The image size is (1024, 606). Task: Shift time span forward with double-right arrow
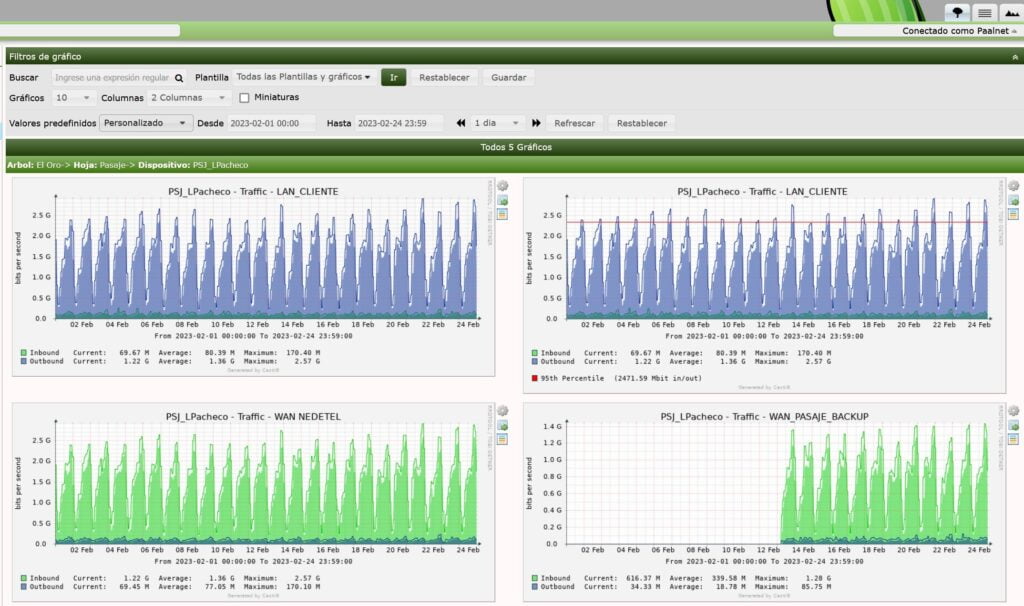536,123
